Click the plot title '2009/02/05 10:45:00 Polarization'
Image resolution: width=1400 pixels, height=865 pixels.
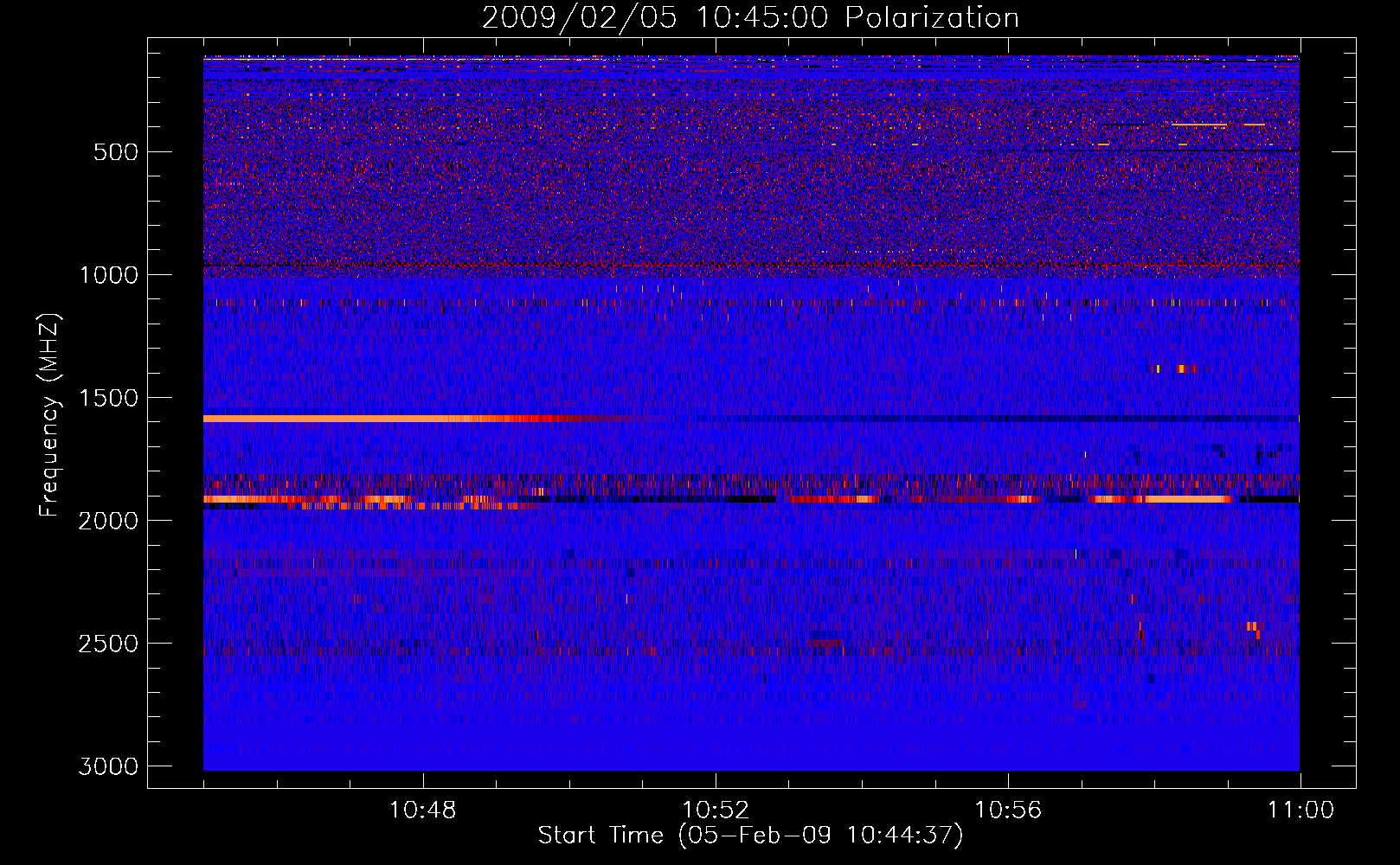(750, 18)
